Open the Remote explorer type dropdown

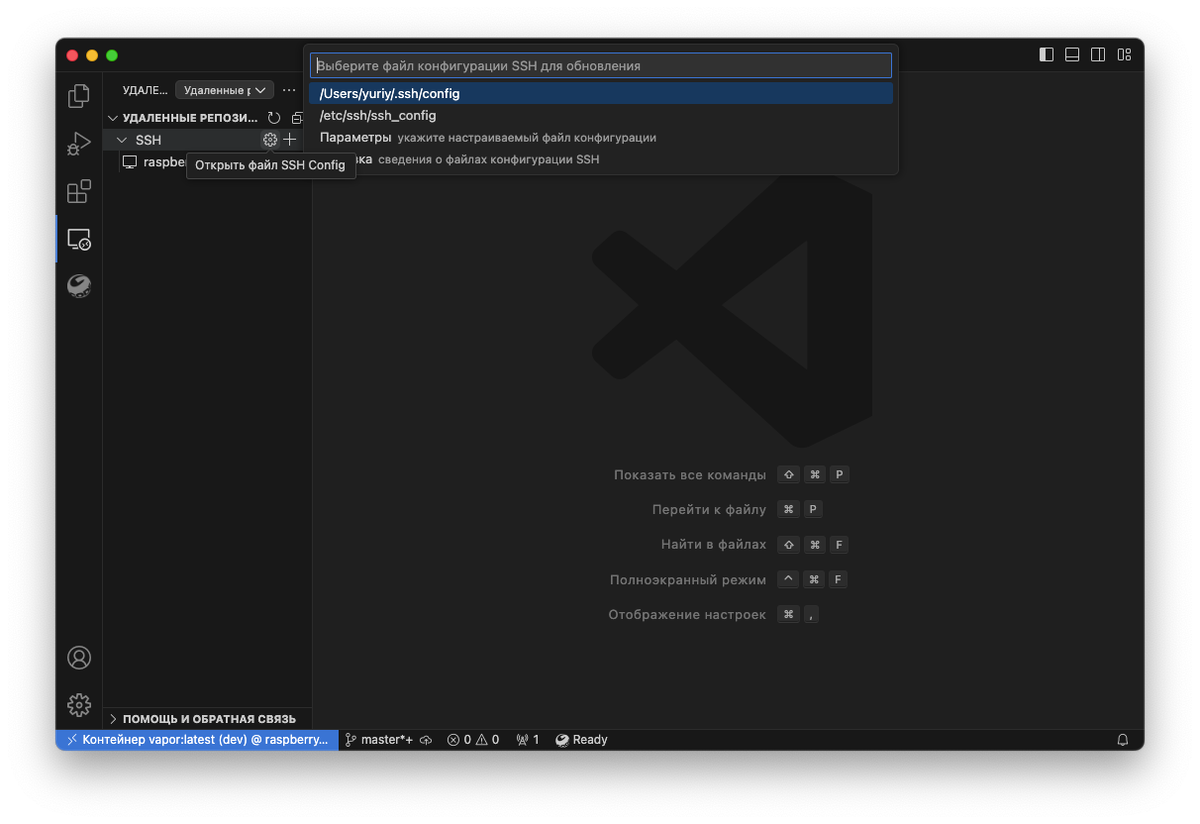[x=224, y=90]
